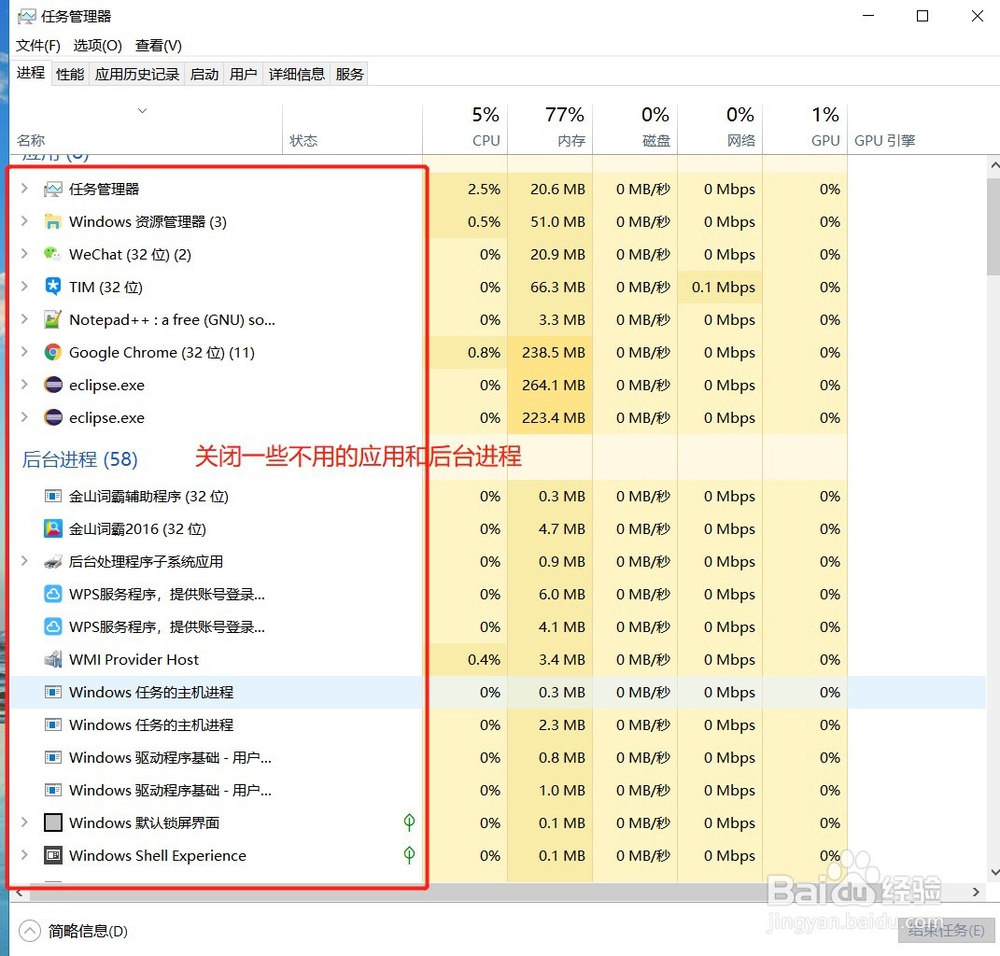Switch to the 服务 tab

click(x=349, y=75)
